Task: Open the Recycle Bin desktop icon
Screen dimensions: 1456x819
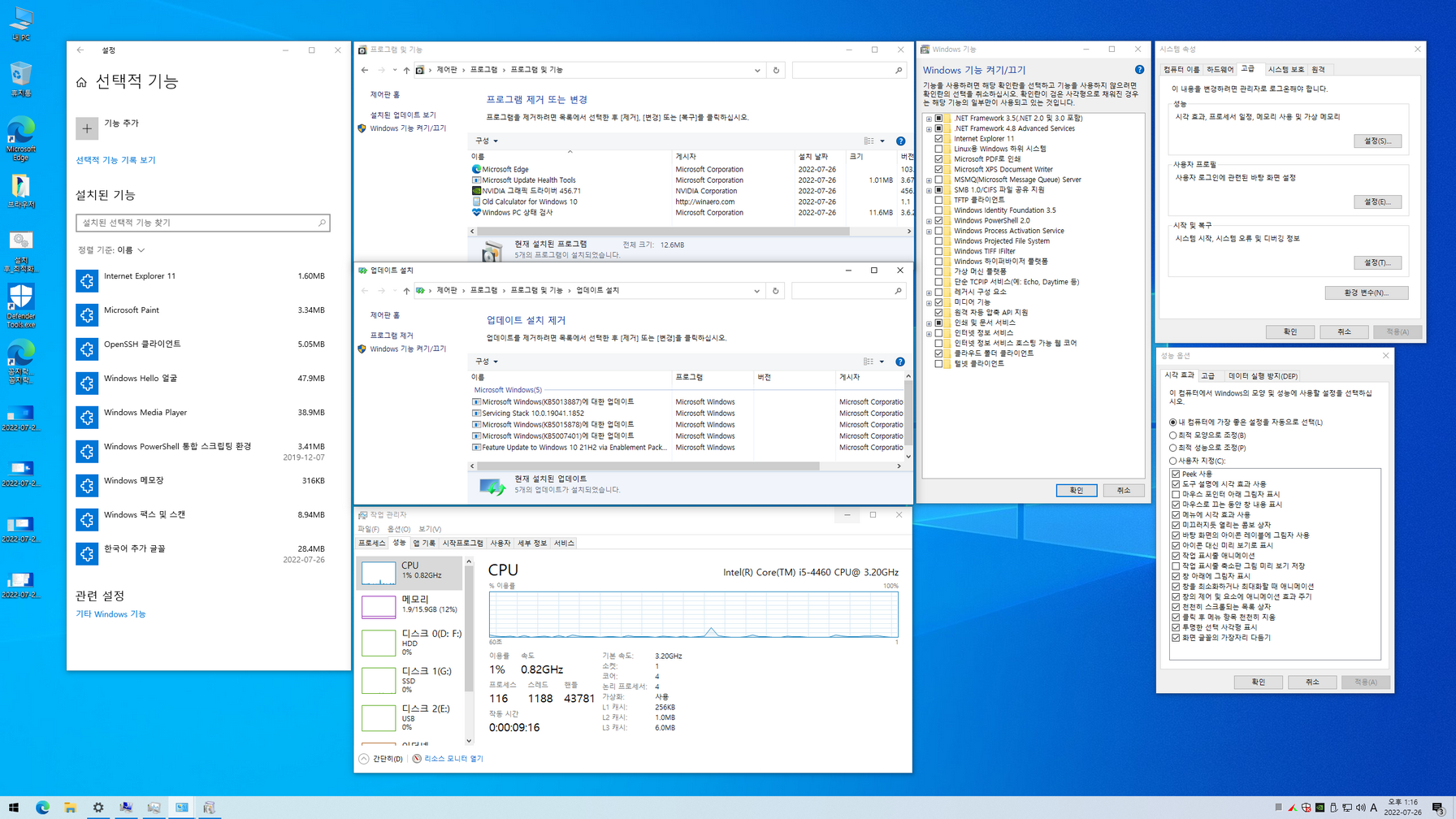Action: (21, 80)
